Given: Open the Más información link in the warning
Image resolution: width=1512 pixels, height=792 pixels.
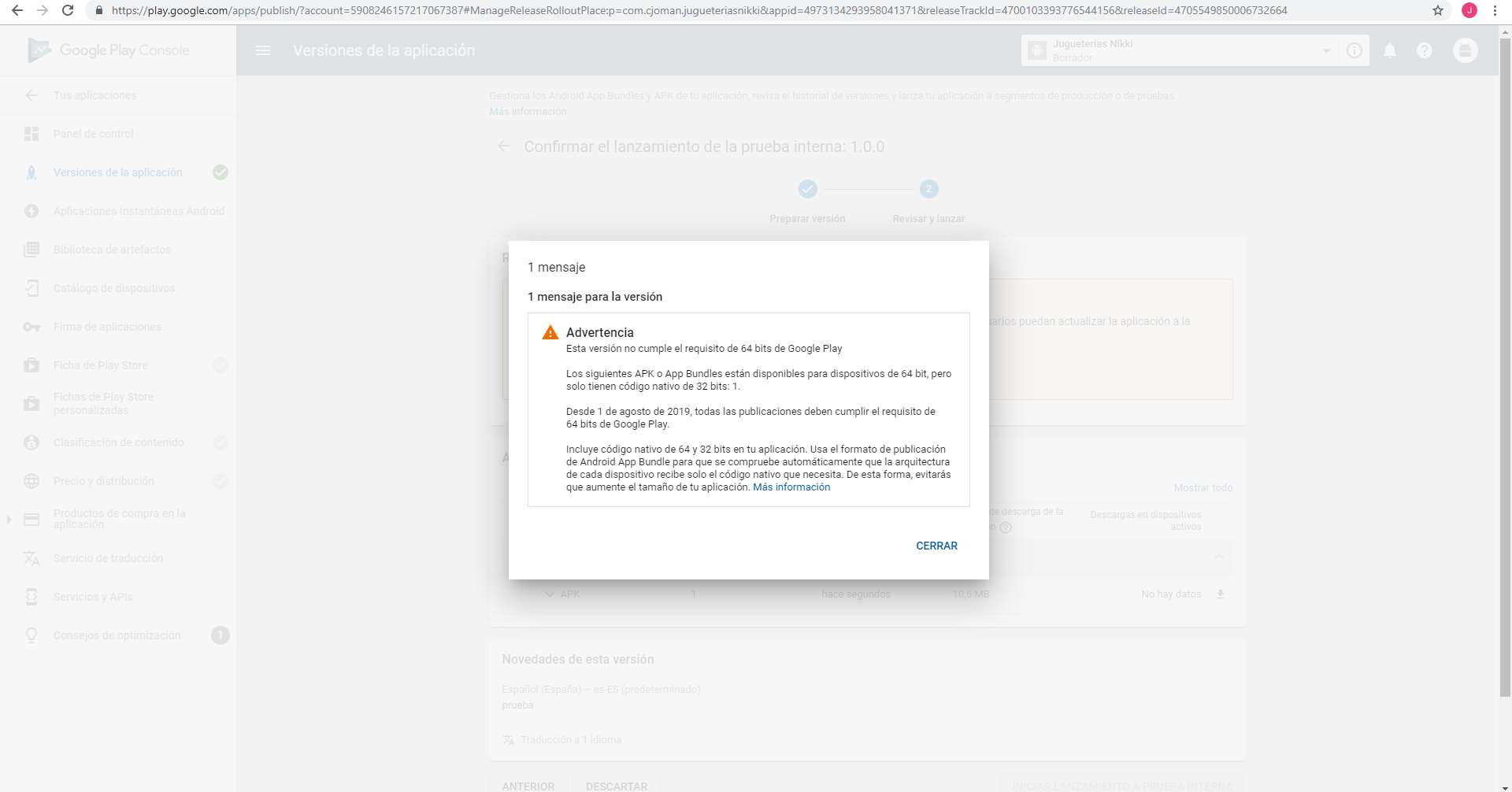Looking at the screenshot, I should click(x=791, y=487).
